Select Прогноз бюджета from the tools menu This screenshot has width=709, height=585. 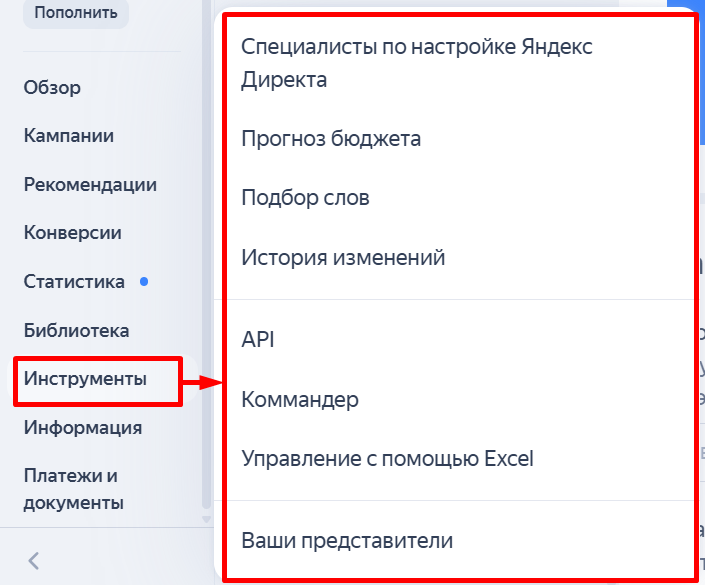[x=331, y=139]
